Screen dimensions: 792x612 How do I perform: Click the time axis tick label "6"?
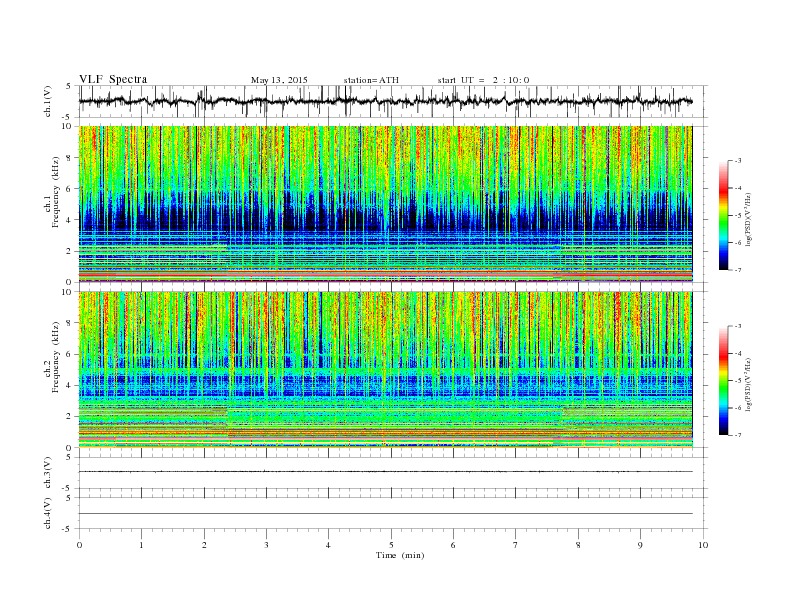click(453, 545)
